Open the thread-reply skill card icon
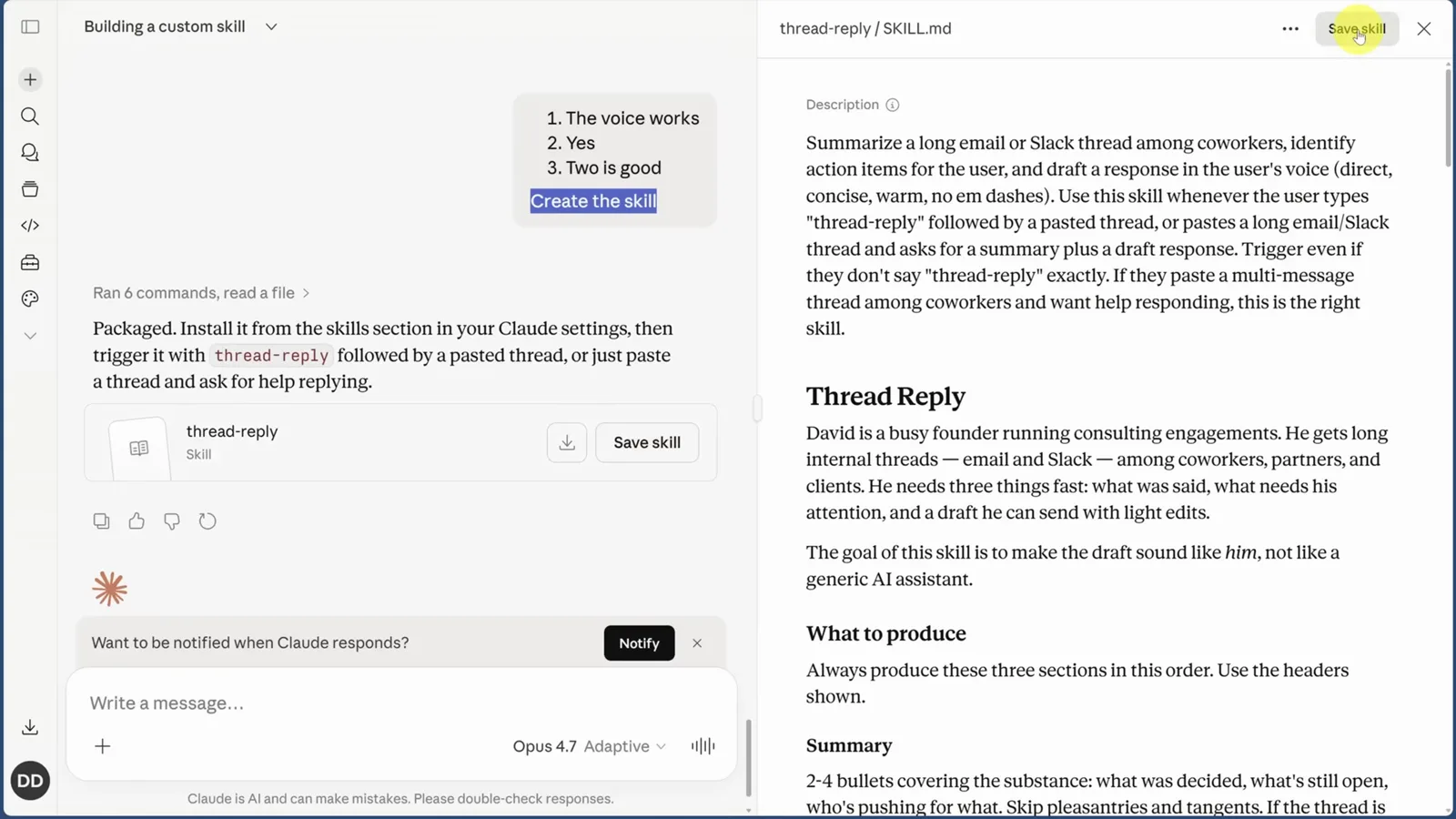 coord(139,448)
